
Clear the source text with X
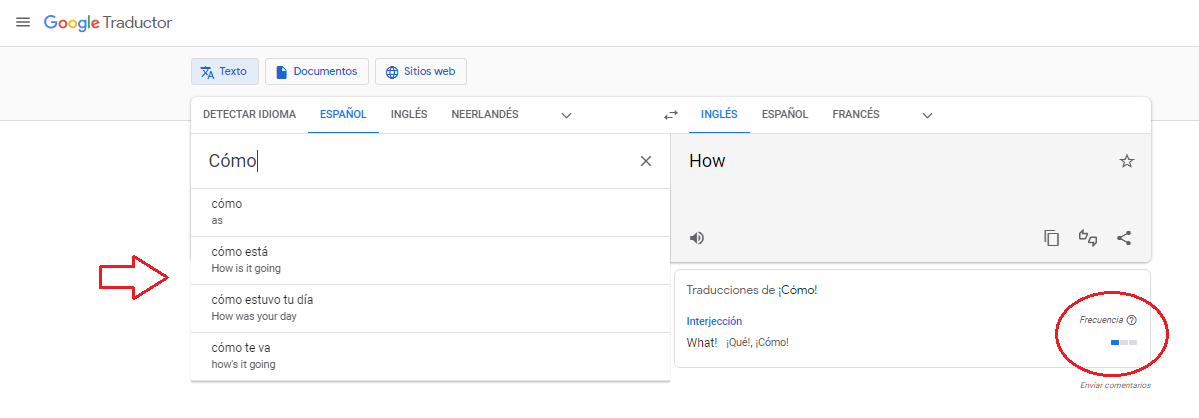click(646, 161)
